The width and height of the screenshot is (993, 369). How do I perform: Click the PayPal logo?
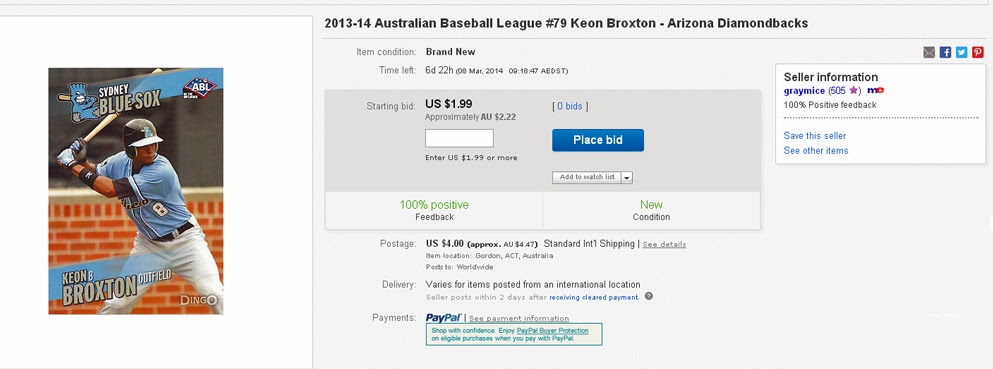point(443,318)
